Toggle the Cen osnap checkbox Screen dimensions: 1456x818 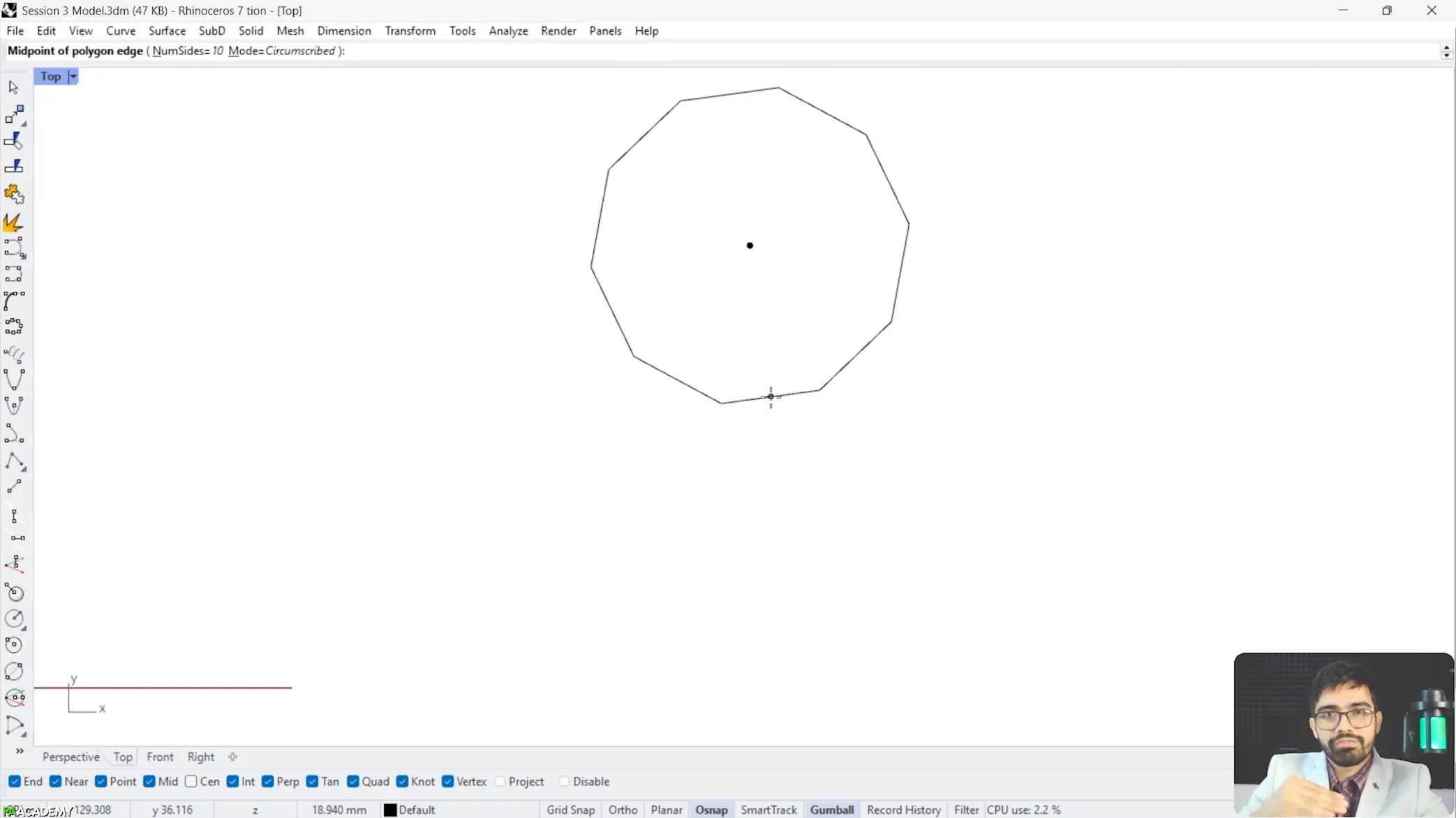[x=191, y=781]
